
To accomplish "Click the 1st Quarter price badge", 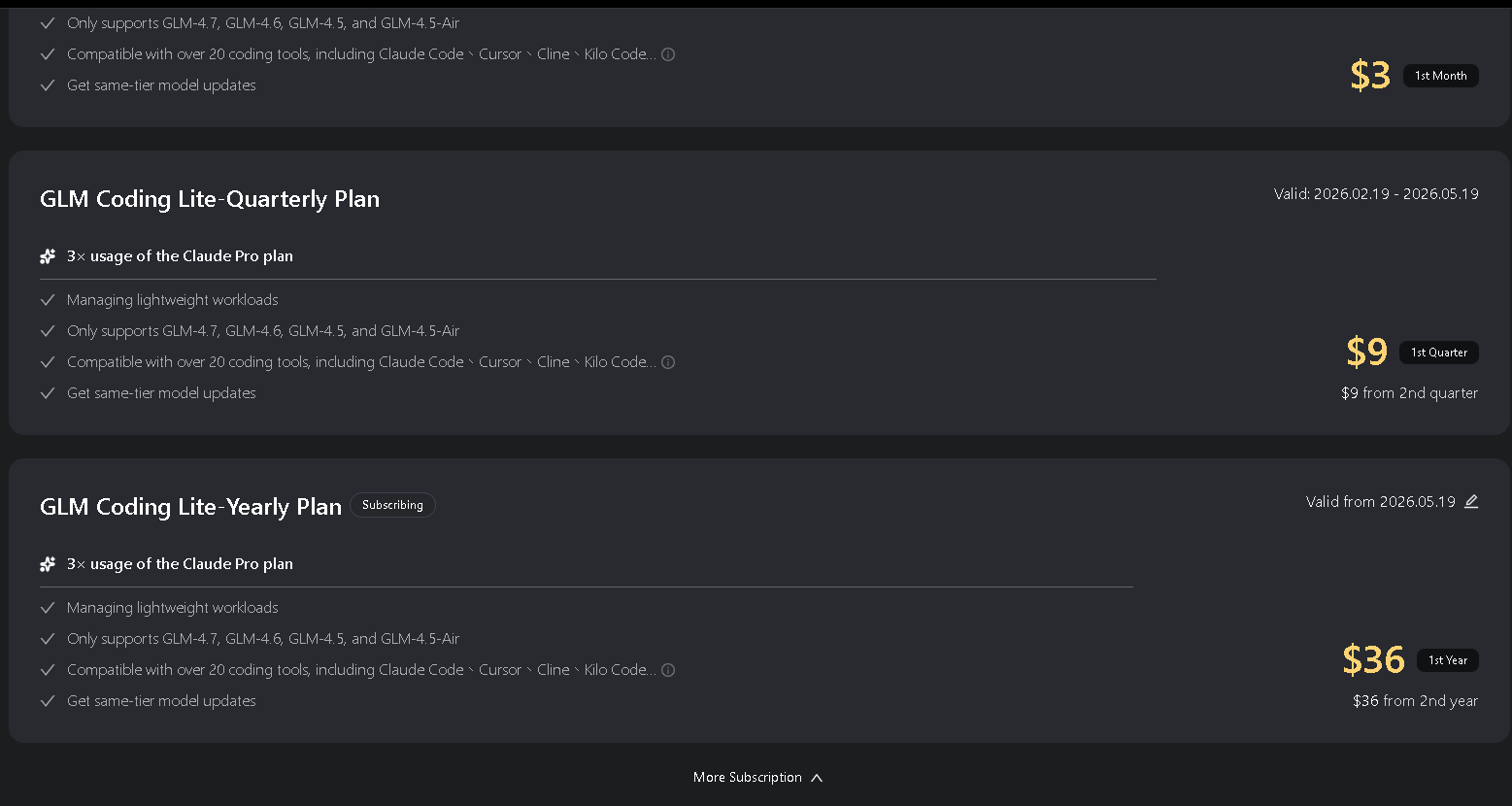I will click(x=1439, y=353).
